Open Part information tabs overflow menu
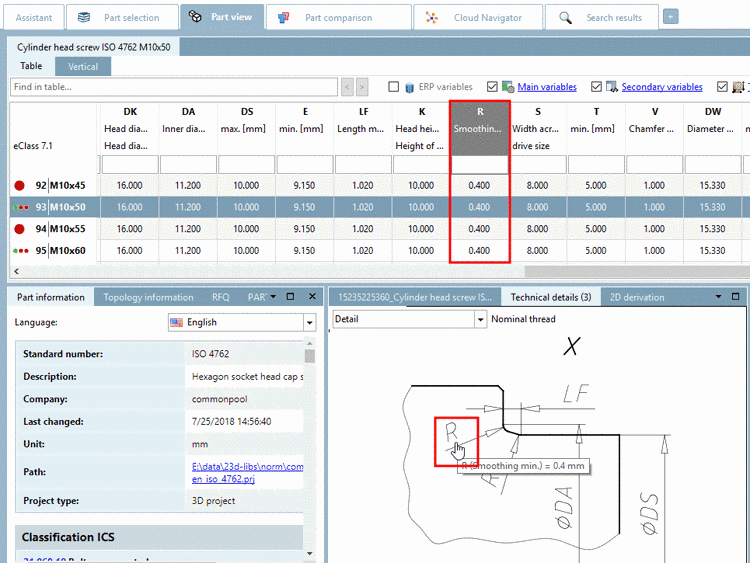Image resolution: width=750 pixels, height=563 pixels. point(273,297)
